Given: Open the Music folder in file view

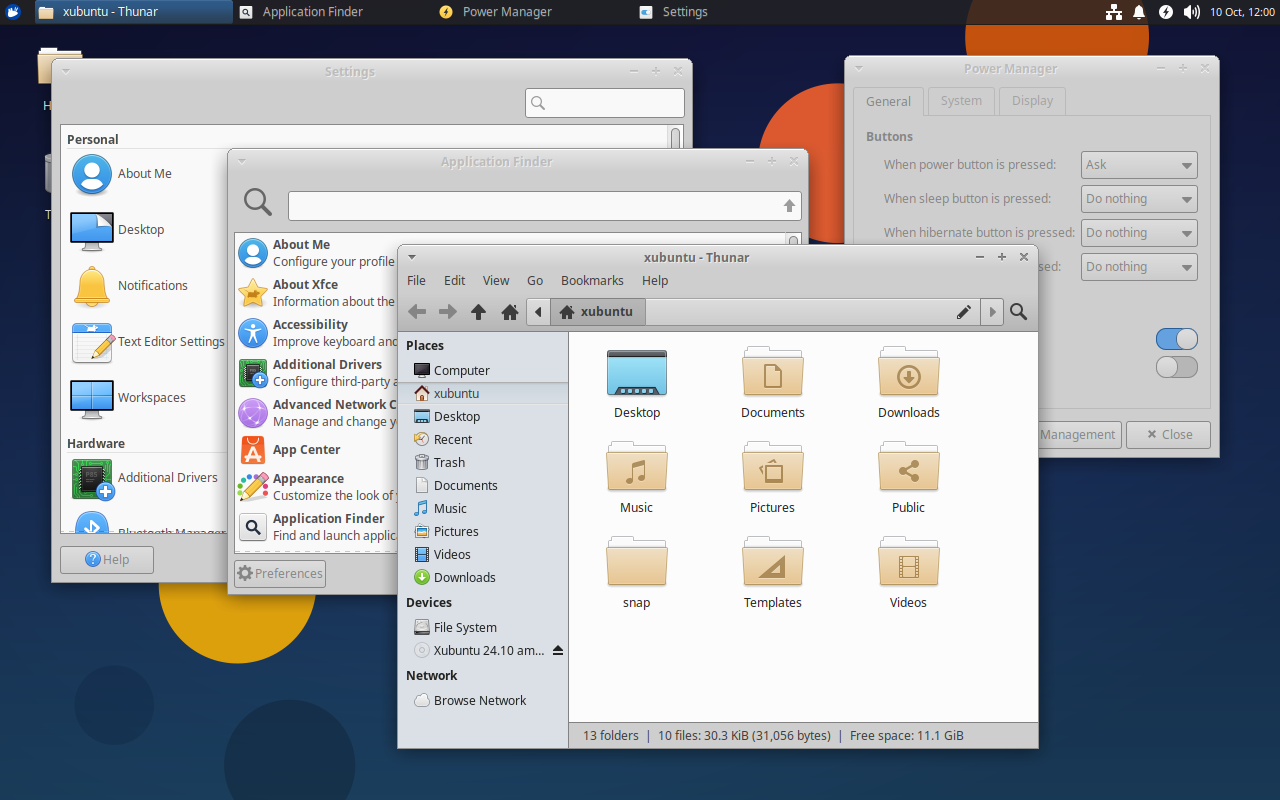Looking at the screenshot, I should (x=637, y=478).
